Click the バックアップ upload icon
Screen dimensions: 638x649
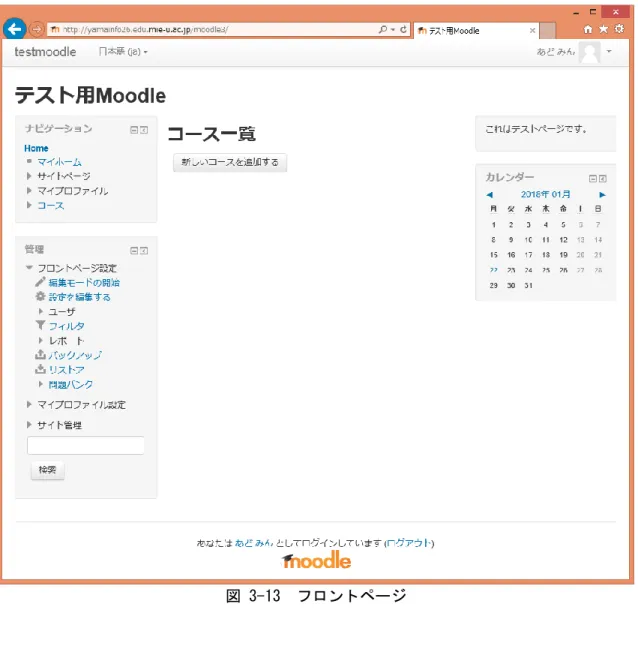tap(40, 354)
